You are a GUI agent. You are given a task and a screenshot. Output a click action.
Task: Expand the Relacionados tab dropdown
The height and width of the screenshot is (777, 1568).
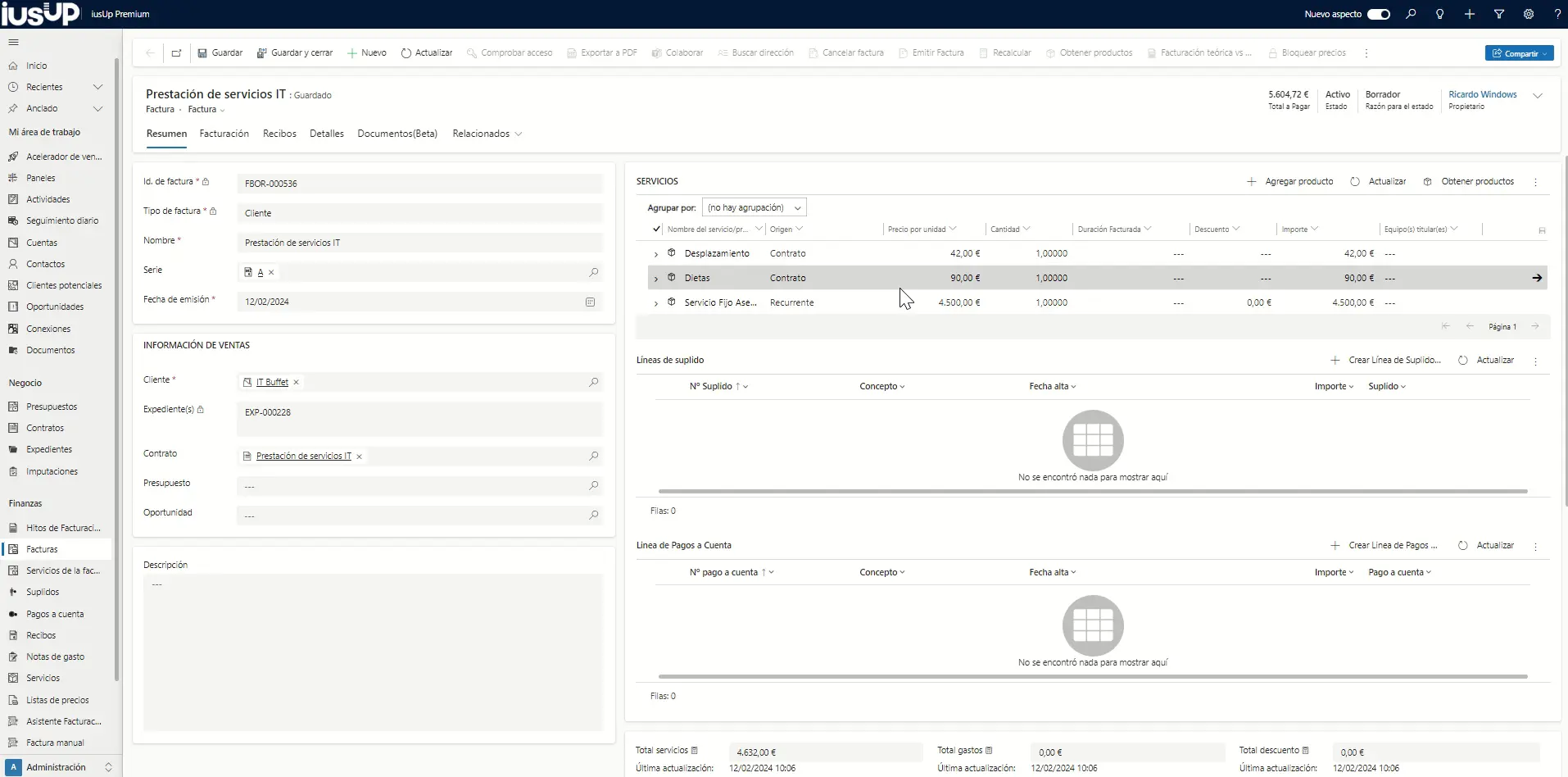coord(487,134)
